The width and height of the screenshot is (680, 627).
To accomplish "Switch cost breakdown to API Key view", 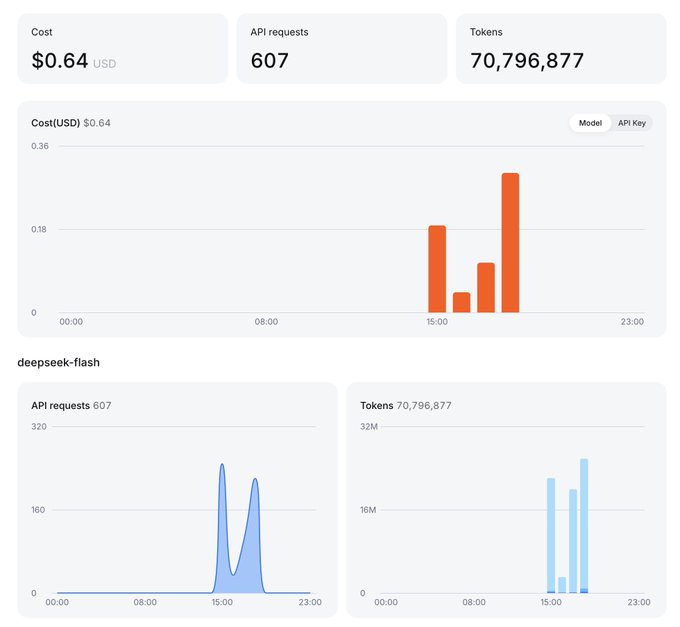I will [x=631, y=123].
